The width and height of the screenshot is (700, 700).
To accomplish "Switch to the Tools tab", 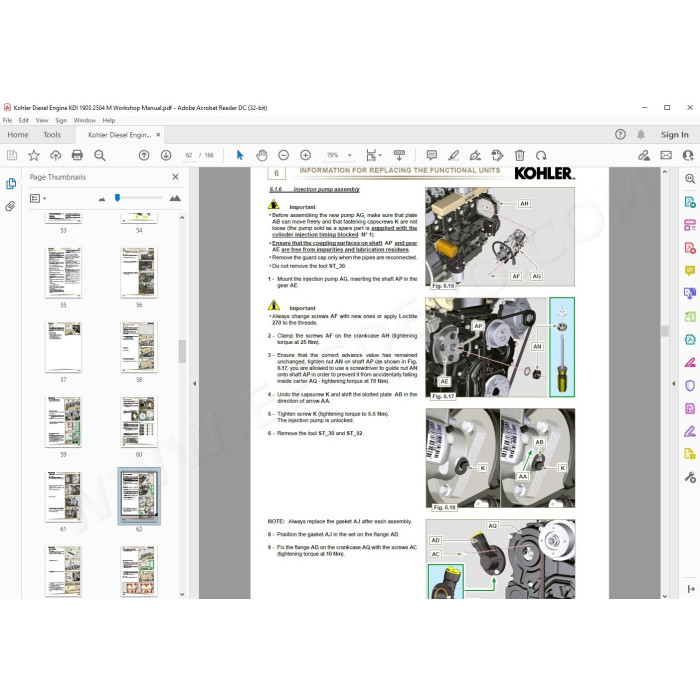I will coord(52,134).
